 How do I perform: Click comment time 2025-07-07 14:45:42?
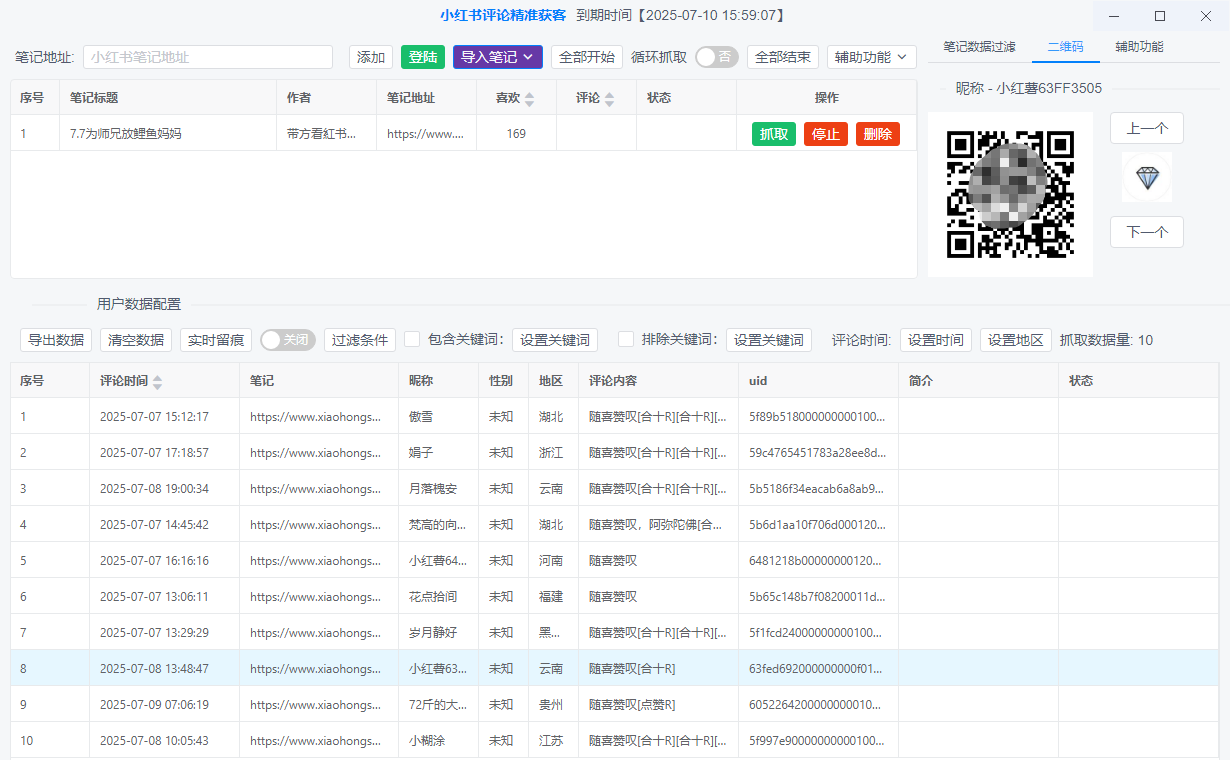[154, 525]
